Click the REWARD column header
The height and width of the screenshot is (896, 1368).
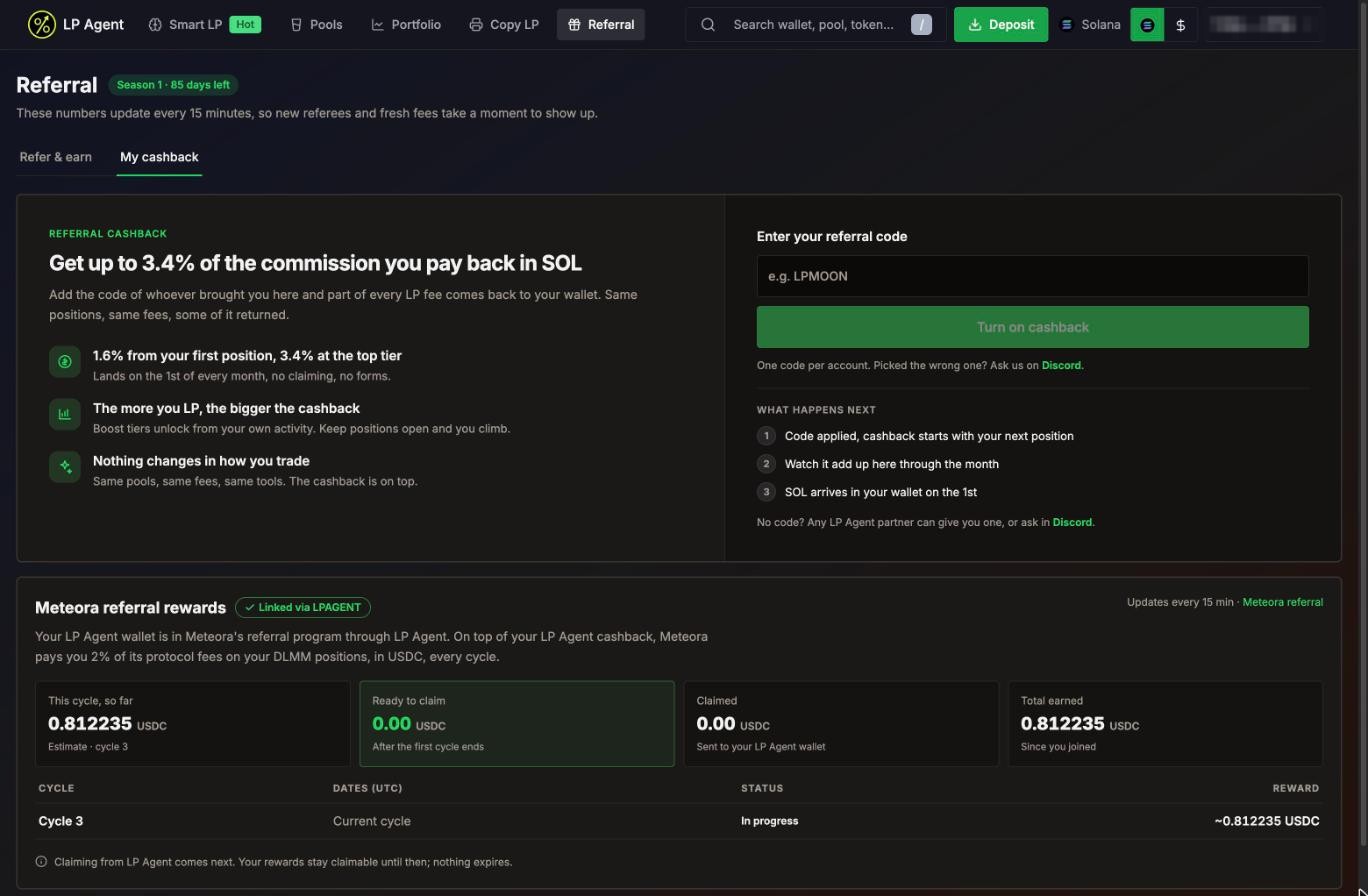coord(1296,788)
